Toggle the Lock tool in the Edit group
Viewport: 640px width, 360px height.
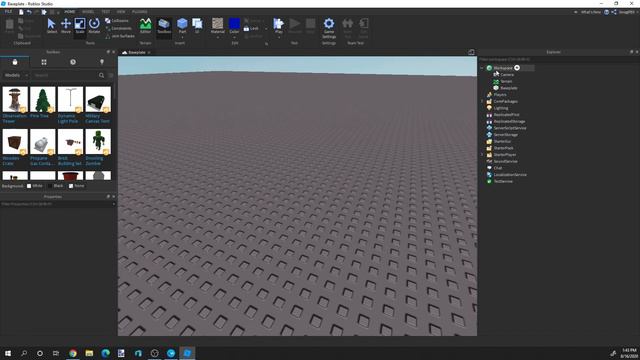point(251,29)
